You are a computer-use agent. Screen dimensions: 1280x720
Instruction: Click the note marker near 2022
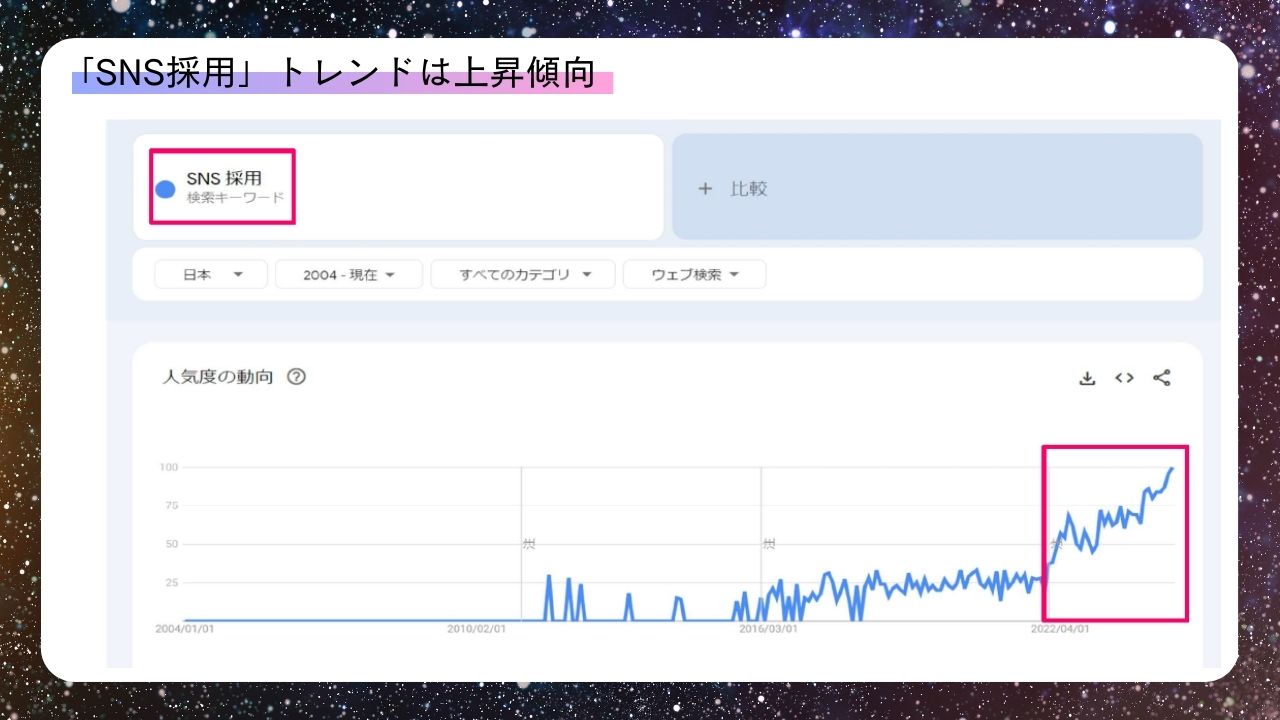click(x=1055, y=544)
